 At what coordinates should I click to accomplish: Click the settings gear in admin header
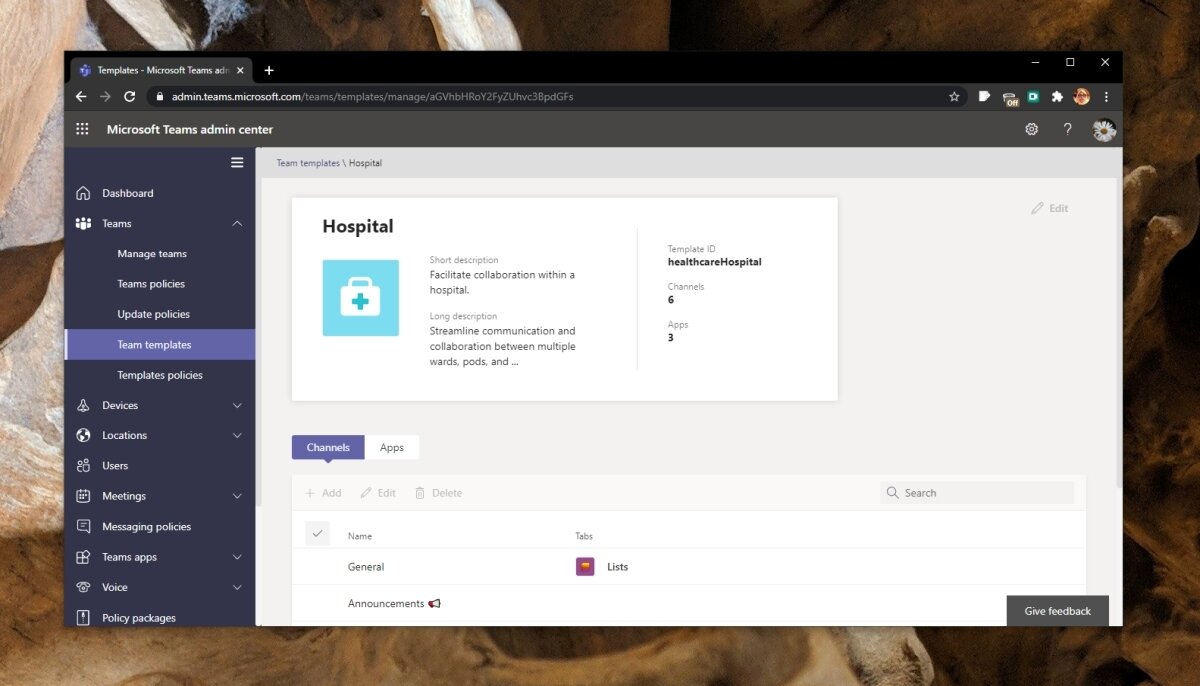1031,129
